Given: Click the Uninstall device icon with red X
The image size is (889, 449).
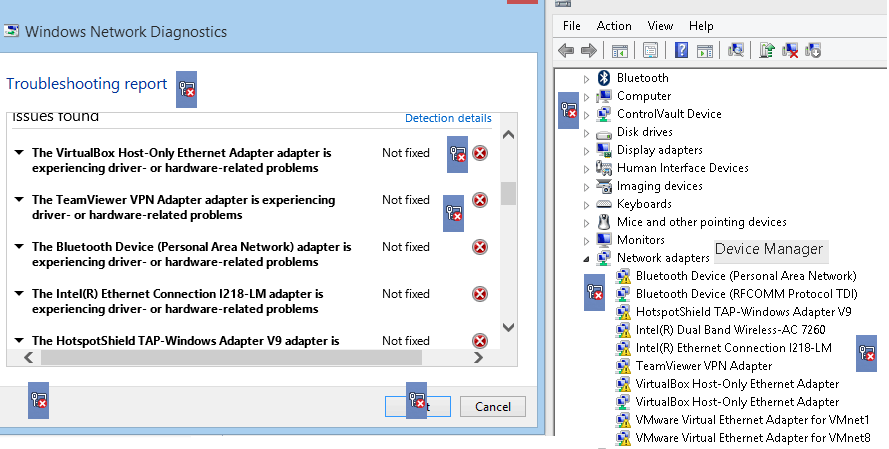Looking at the screenshot, I should (x=790, y=50).
